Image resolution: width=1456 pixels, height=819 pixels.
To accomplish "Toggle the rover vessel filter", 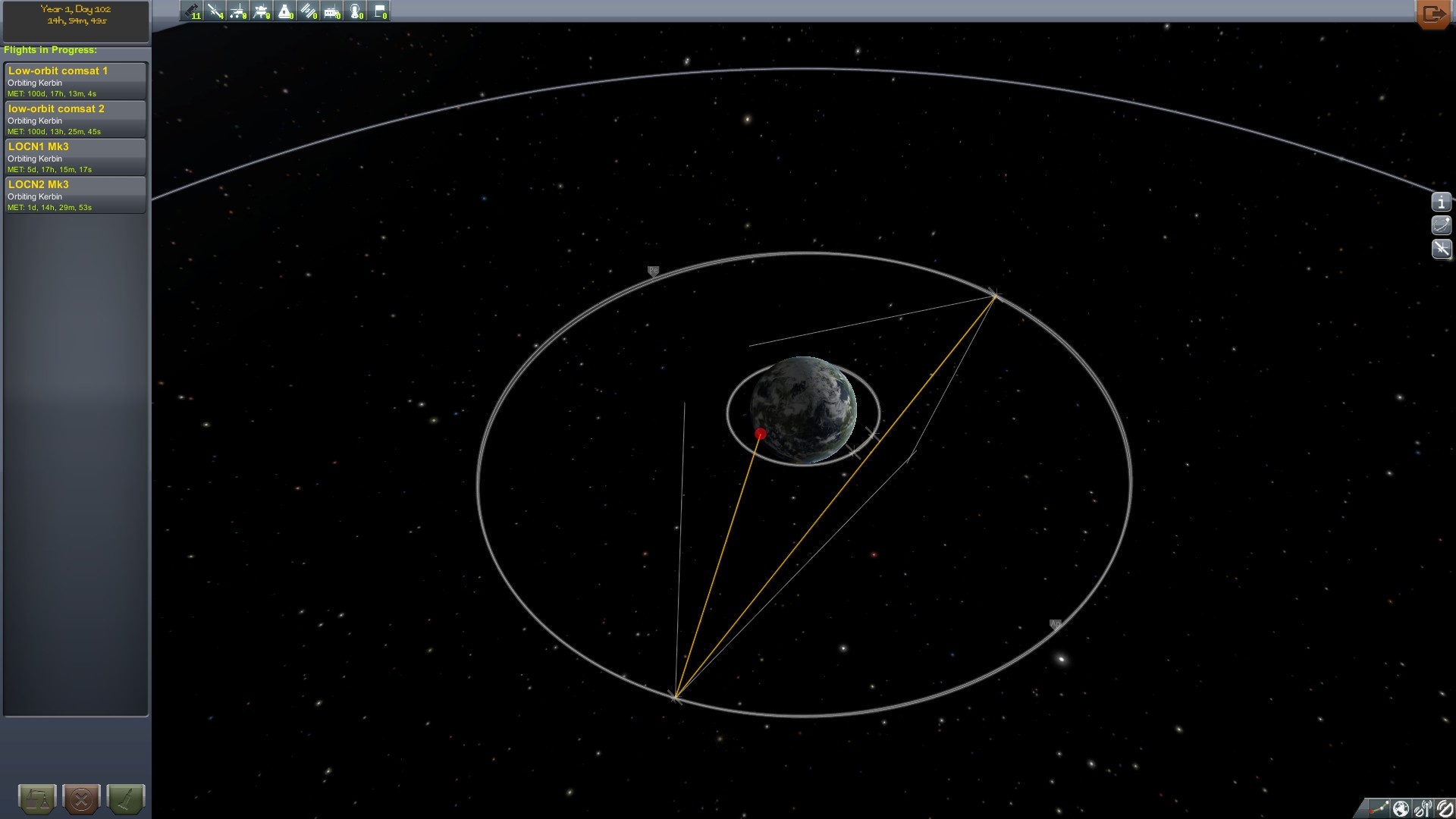I will click(238, 11).
